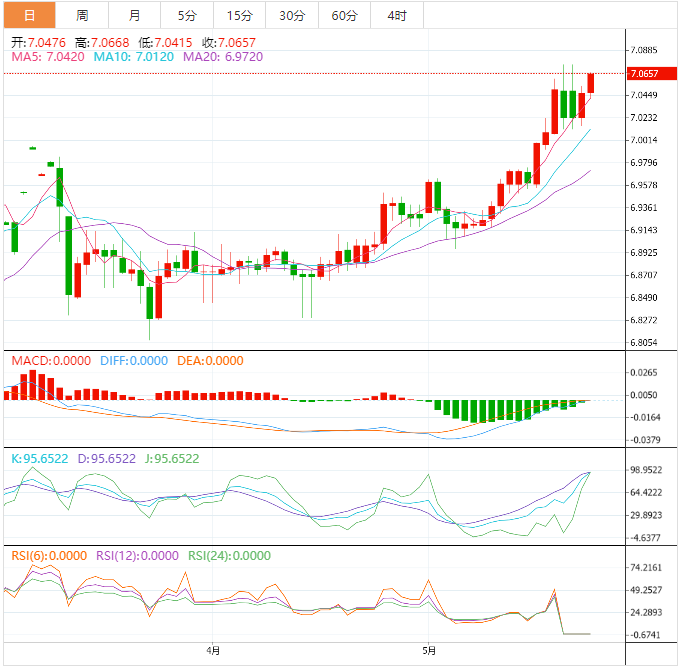This screenshot has height=670, width=678.
Task: Click the 开:7.0476 open value
Action: tap(38, 42)
